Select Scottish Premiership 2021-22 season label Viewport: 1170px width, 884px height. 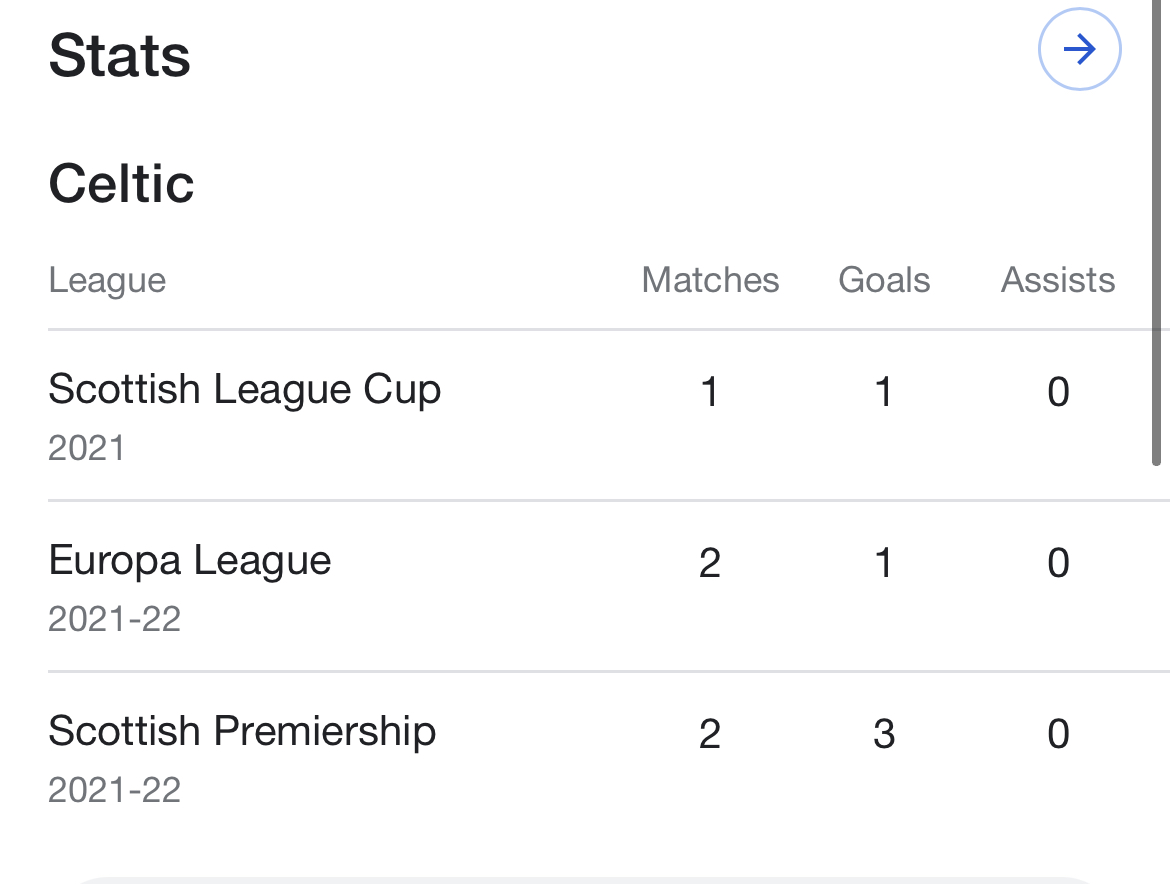115,790
